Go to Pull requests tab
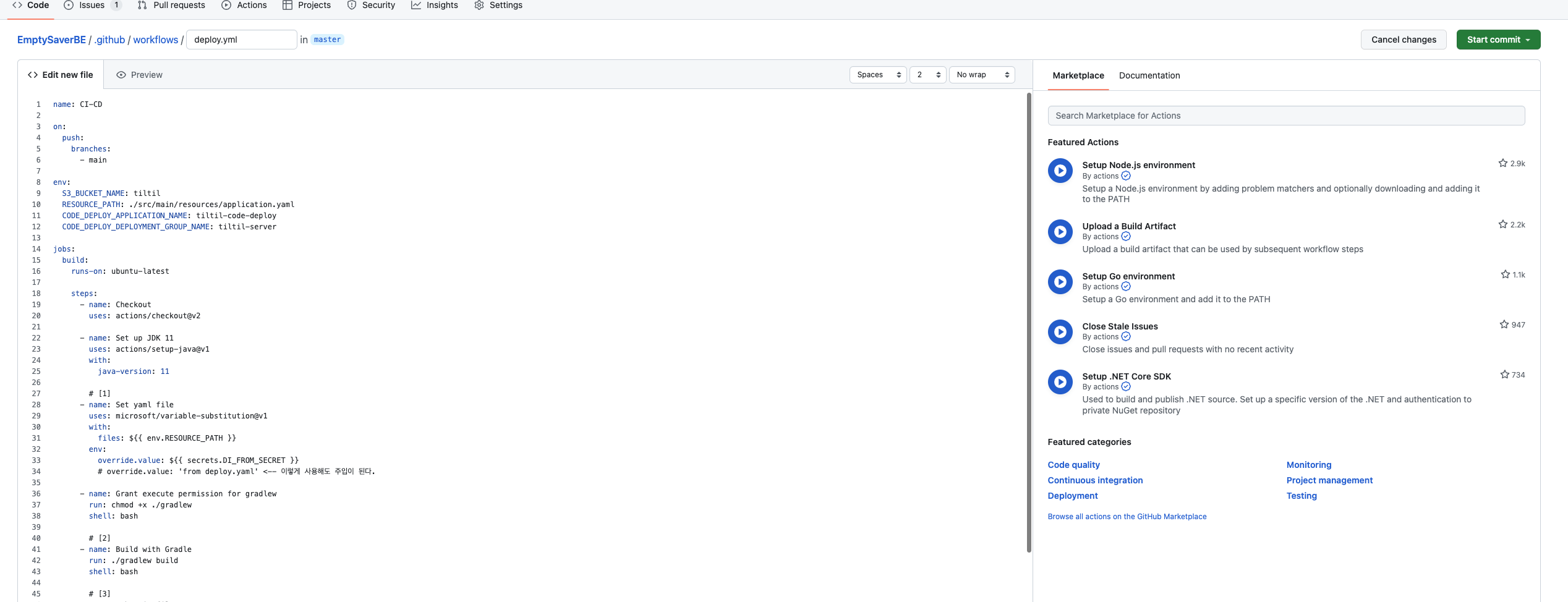This screenshot has width=1568, height=602. tap(171, 6)
